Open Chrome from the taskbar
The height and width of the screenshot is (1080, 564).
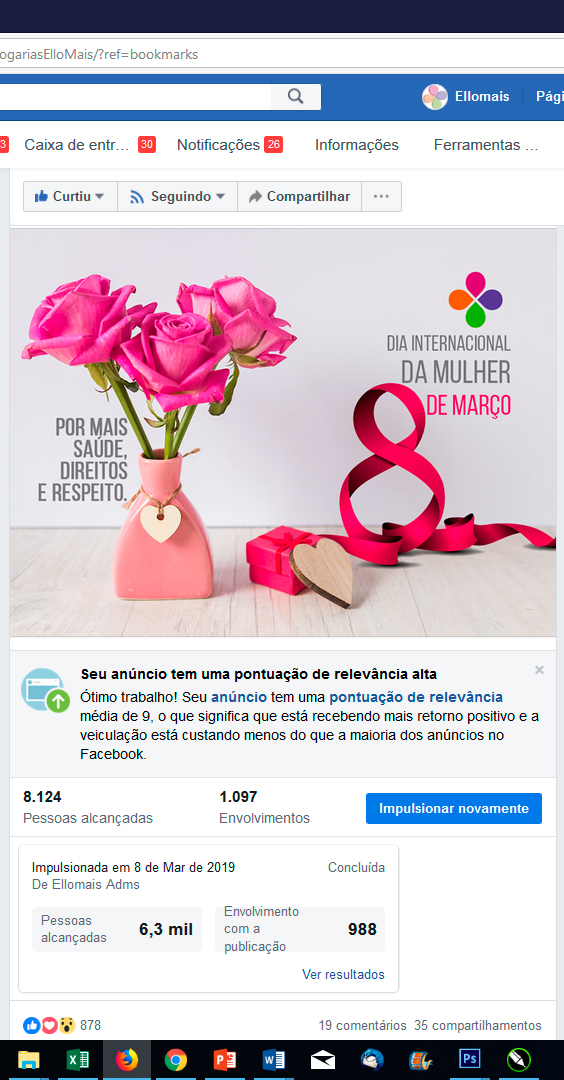pos(176,1059)
